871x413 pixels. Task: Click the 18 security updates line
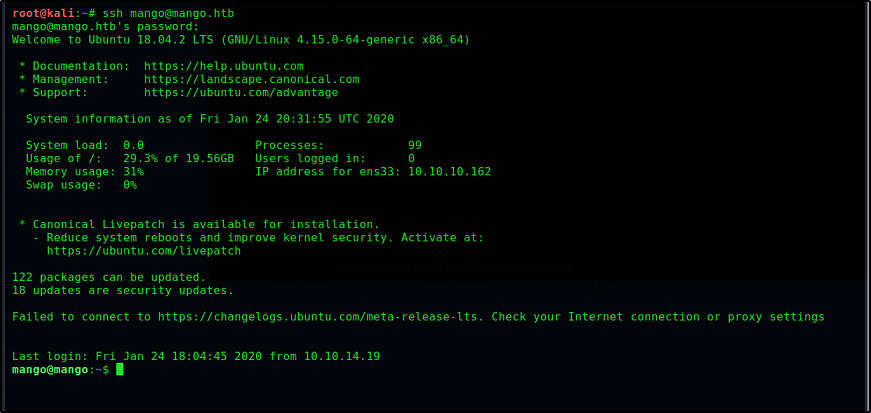(123, 290)
